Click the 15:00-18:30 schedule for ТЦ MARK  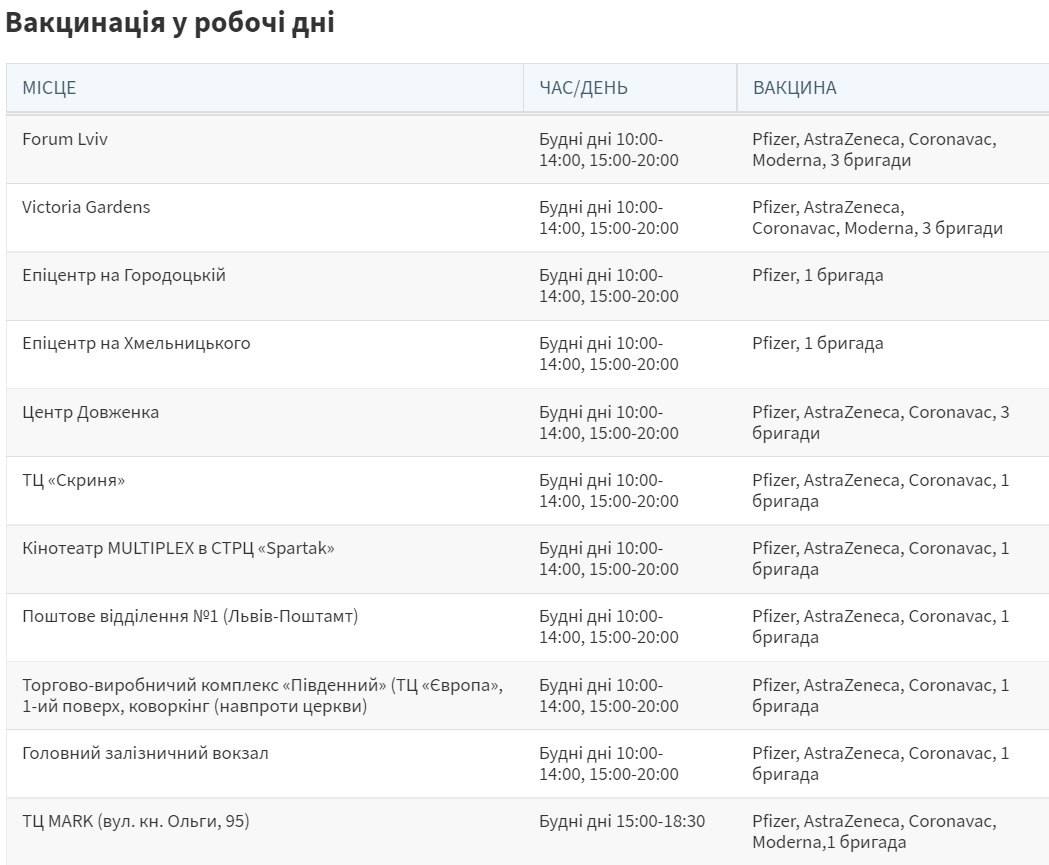point(621,822)
